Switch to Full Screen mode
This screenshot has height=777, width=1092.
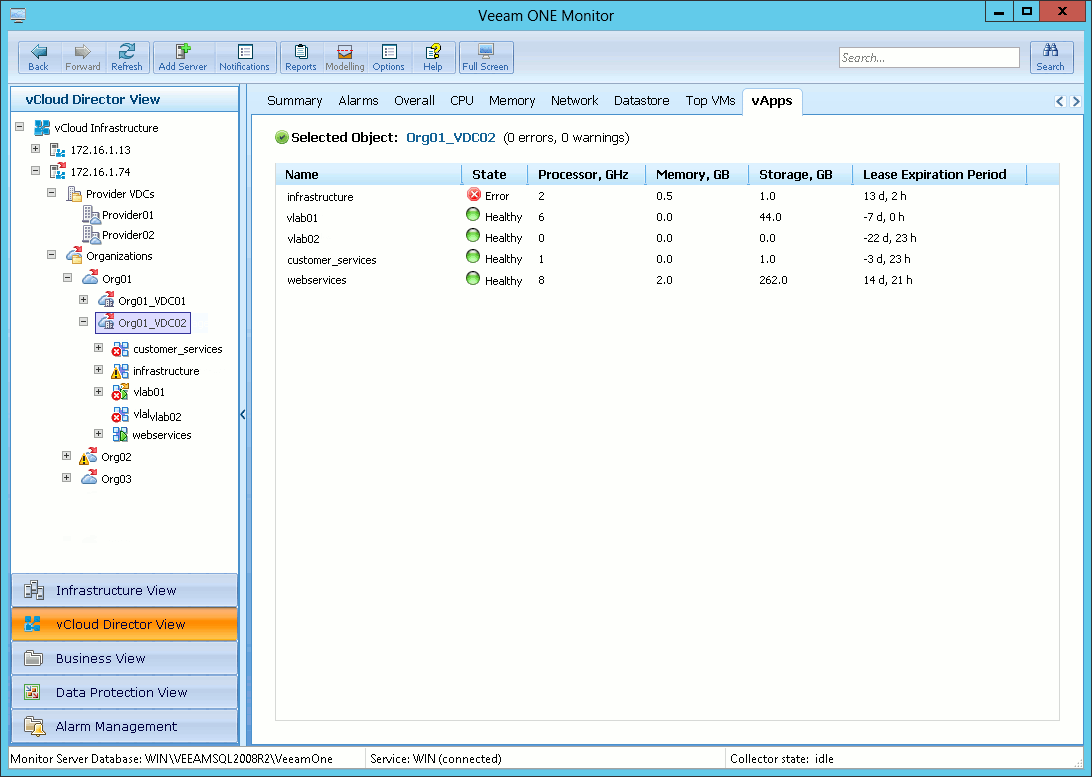pos(486,57)
